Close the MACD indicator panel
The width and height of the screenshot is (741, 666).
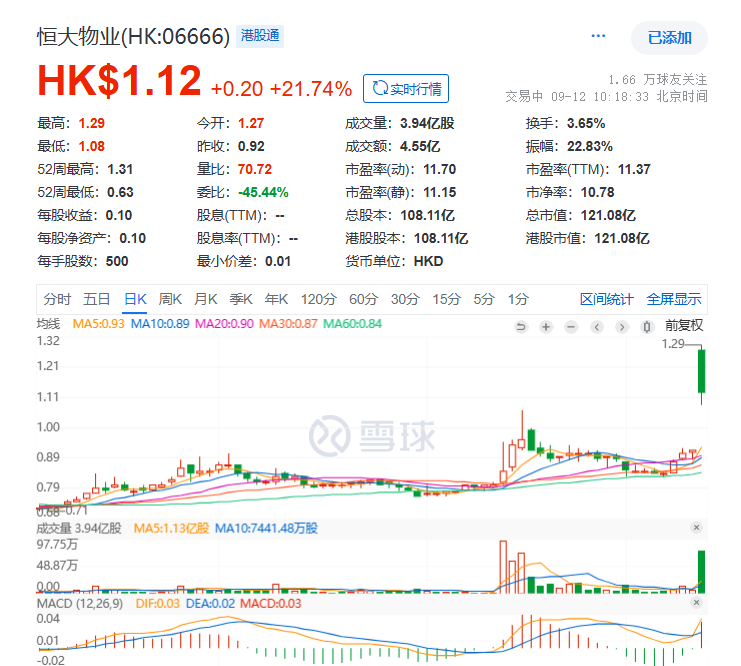coord(696,603)
